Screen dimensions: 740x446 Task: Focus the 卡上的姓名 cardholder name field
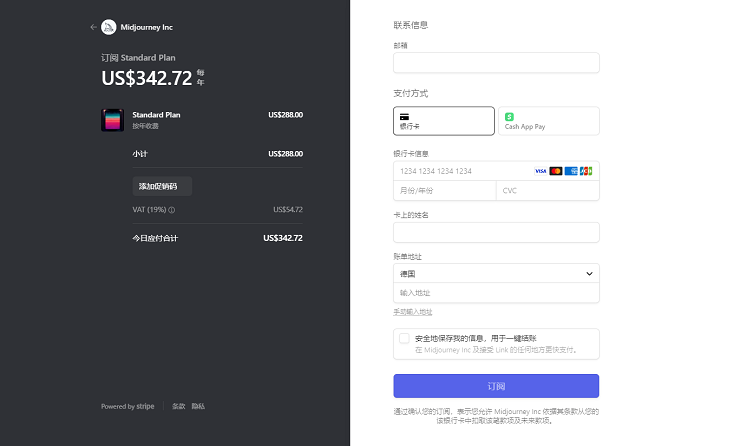pos(496,233)
